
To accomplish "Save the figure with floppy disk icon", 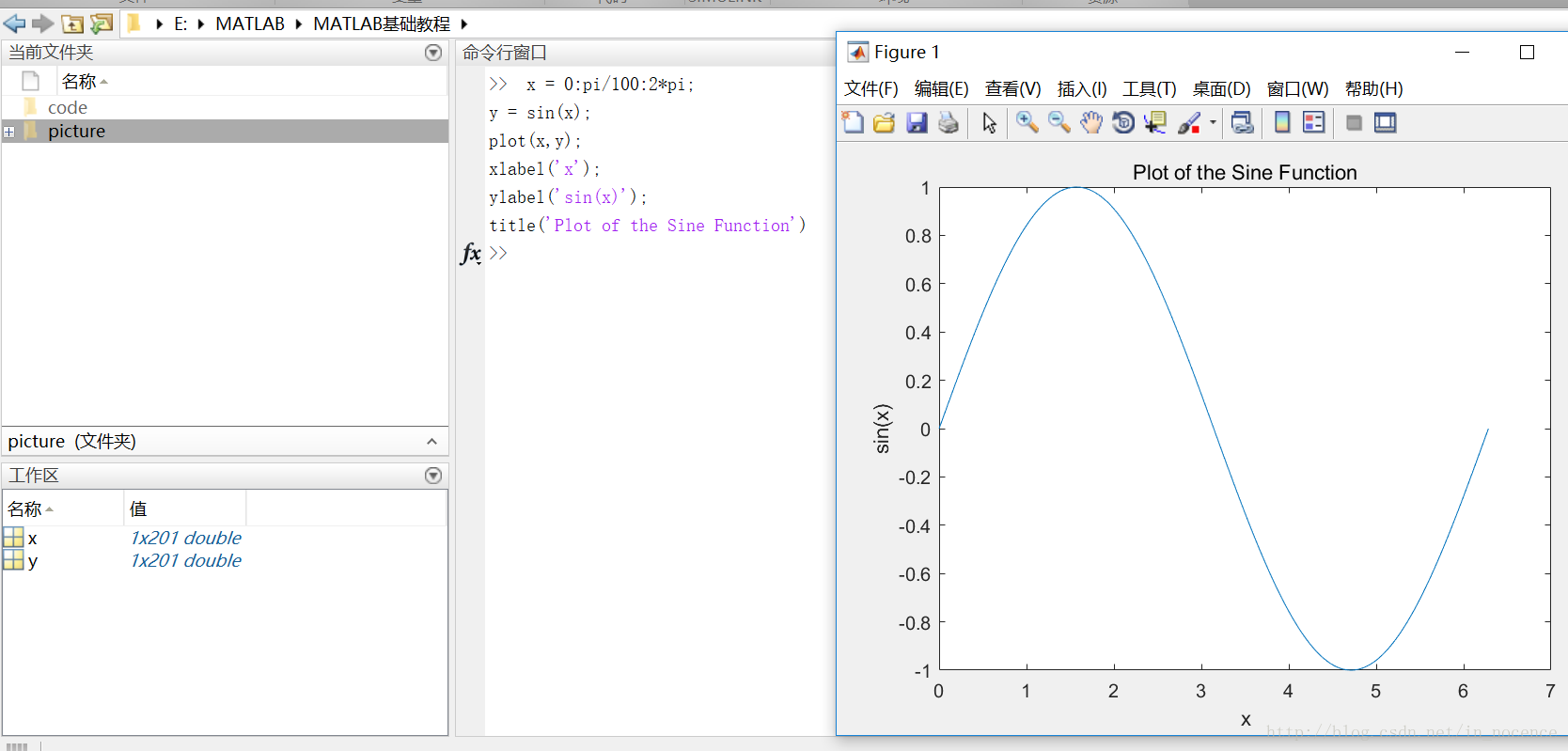I will point(917,122).
